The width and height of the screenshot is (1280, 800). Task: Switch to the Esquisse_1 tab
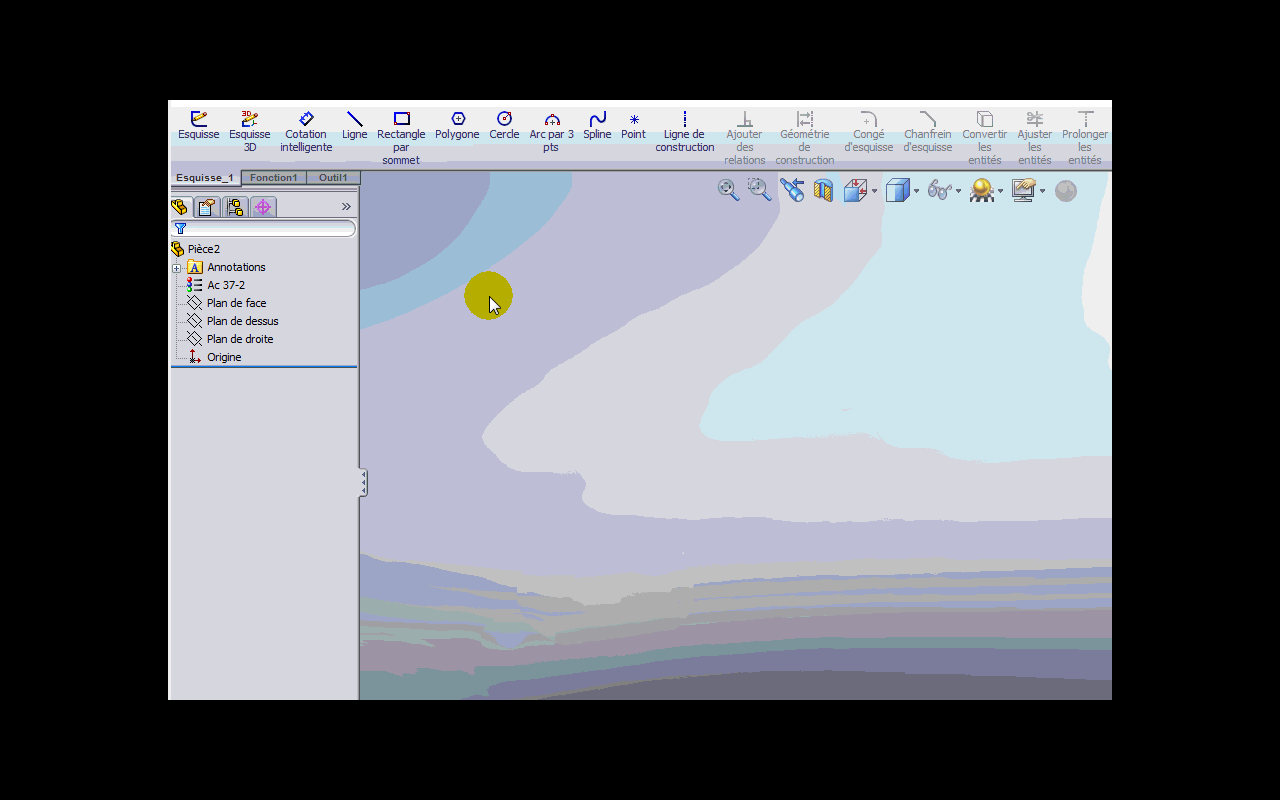(205, 178)
